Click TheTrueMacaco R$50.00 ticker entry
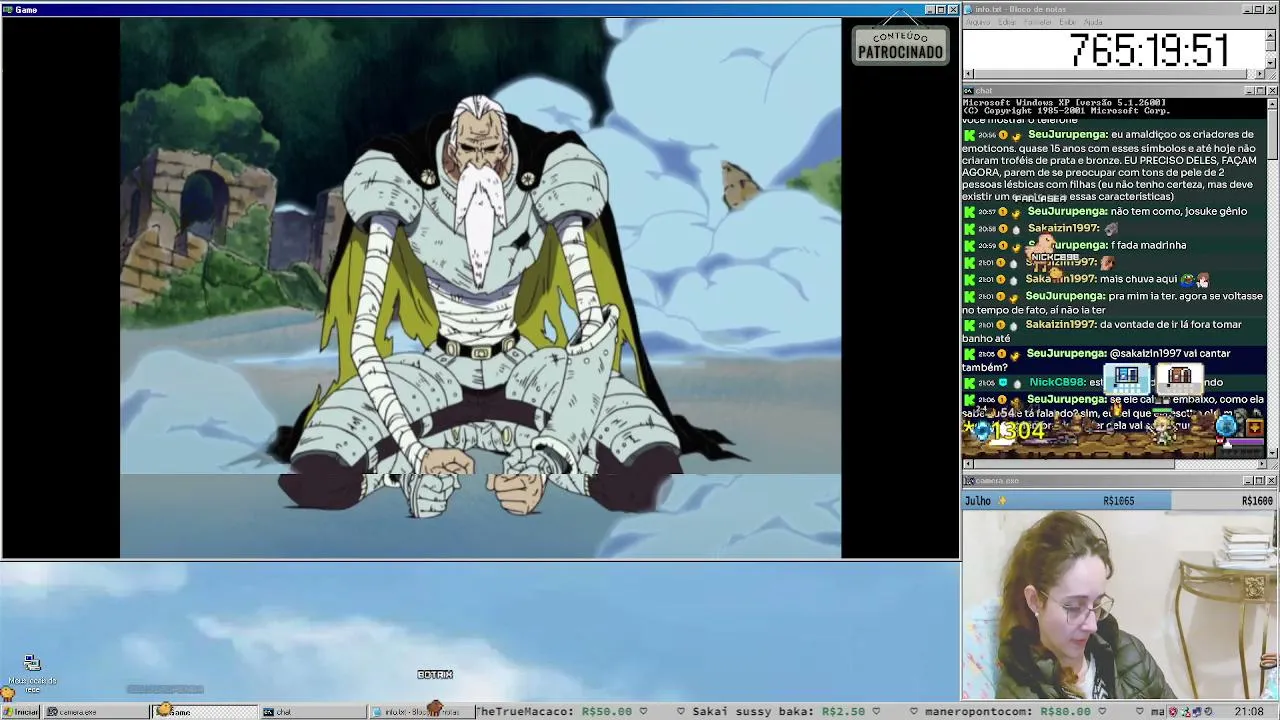 click(x=554, y=712)
